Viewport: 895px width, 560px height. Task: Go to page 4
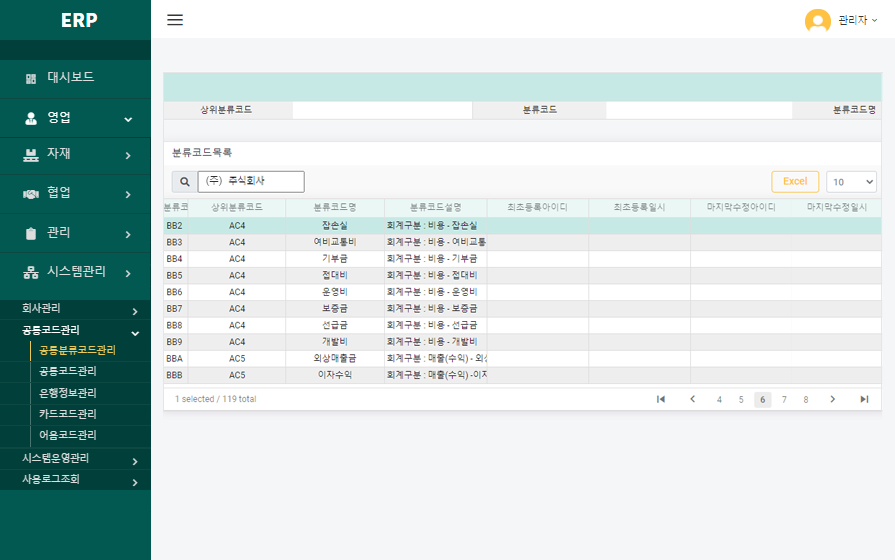(719, 400)
